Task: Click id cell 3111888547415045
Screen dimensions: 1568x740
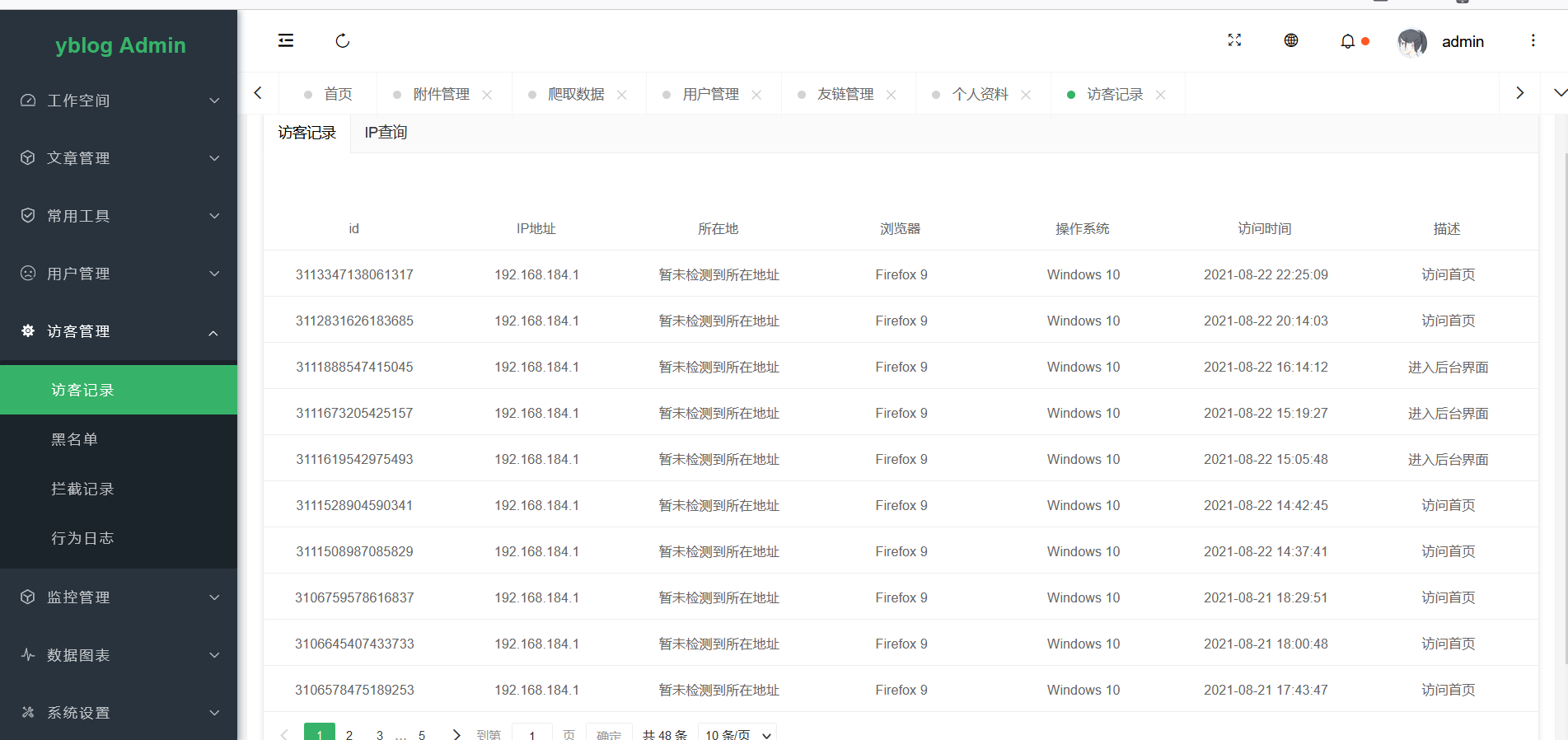Action: click(354, 367)
